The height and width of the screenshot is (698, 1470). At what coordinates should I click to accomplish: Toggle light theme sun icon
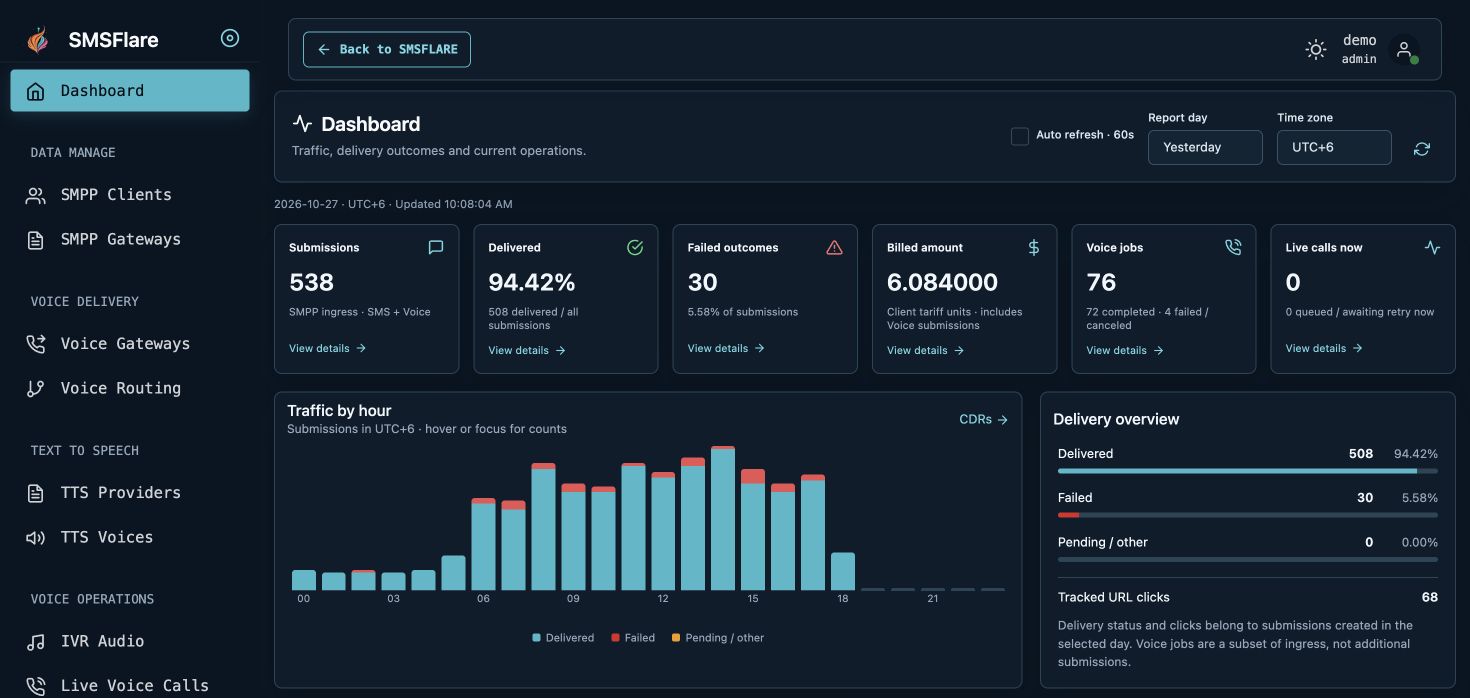click(1316, 49)
